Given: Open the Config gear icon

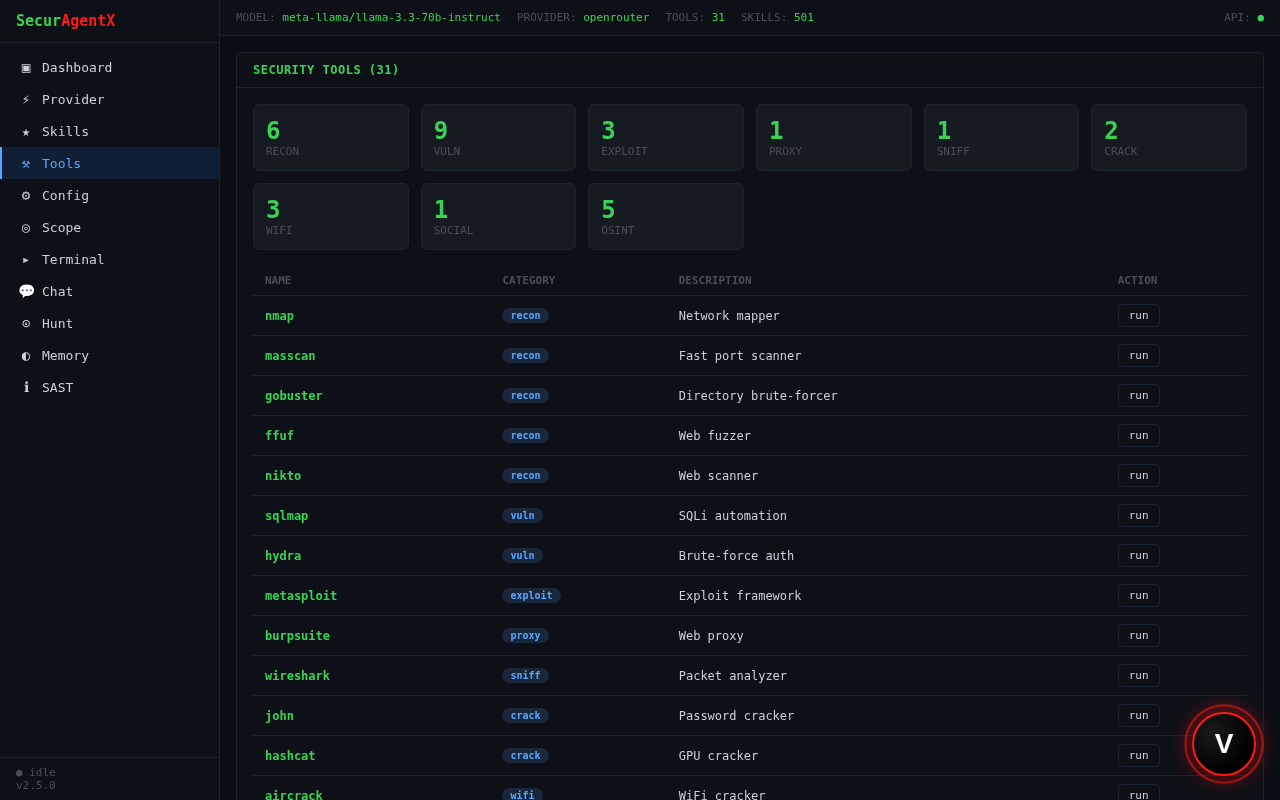Looking at the screenshot, I should click(x=26, y=195).
